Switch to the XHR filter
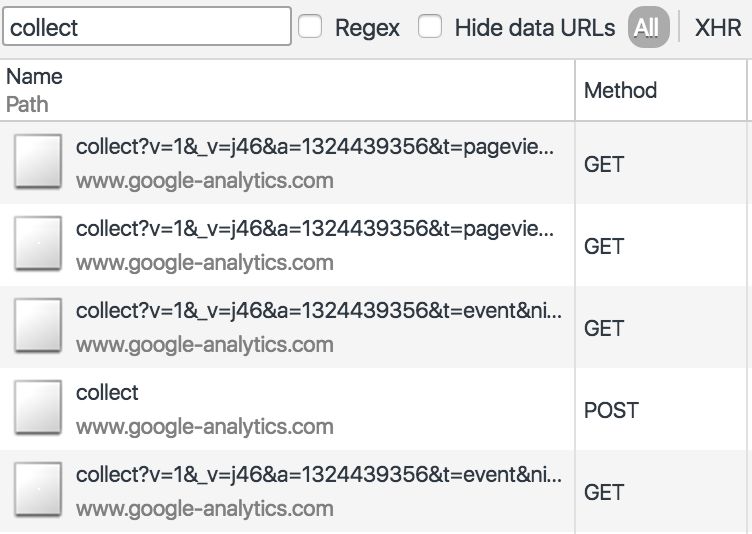Screen dimensions: 752x534 pyautogui.click(x=718, y=27)
